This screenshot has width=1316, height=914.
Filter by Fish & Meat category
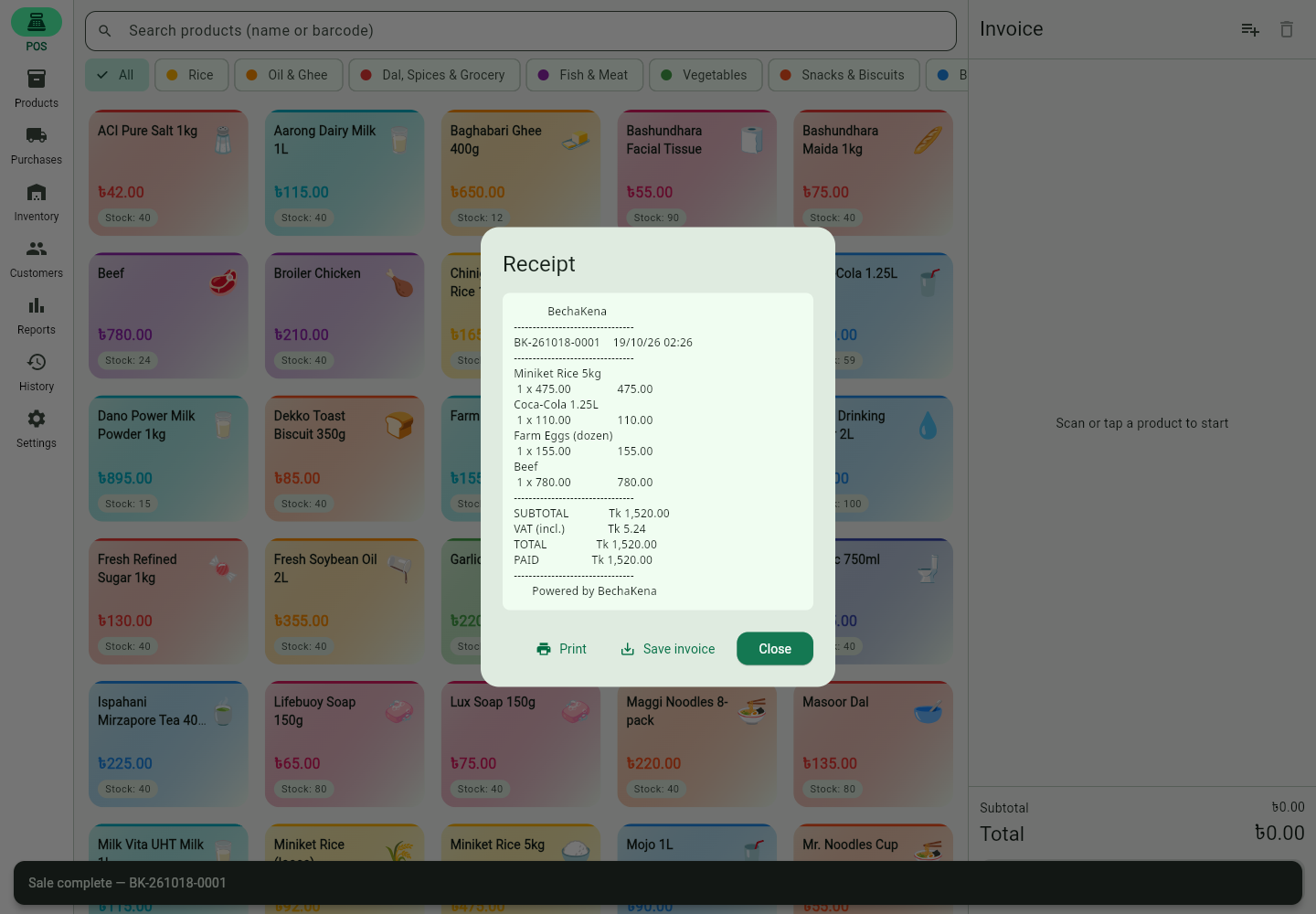tap(585, 75)
